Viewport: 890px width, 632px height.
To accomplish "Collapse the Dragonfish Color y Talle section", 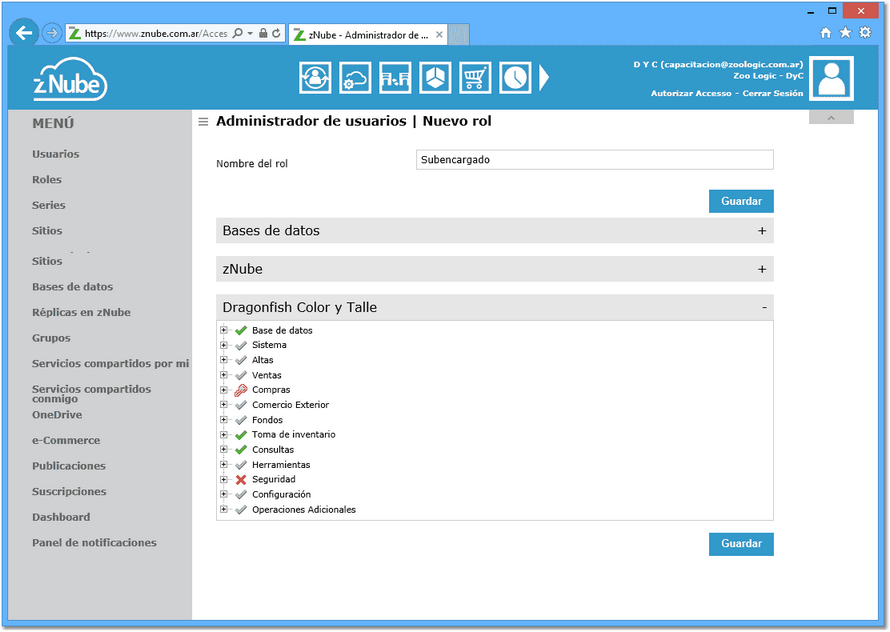I will click(x=764, y=308).
